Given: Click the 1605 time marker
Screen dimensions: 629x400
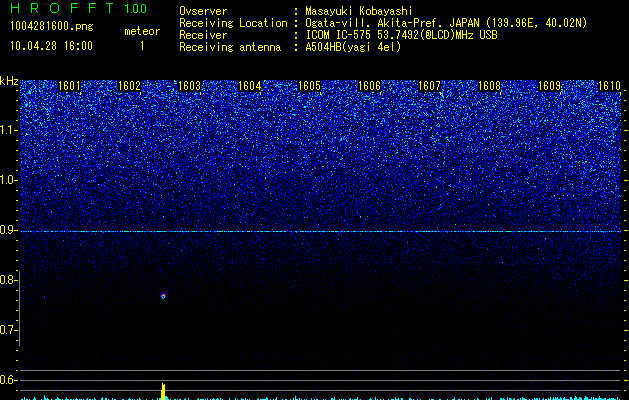Looking at the screenshot, I should coord(310,86).
